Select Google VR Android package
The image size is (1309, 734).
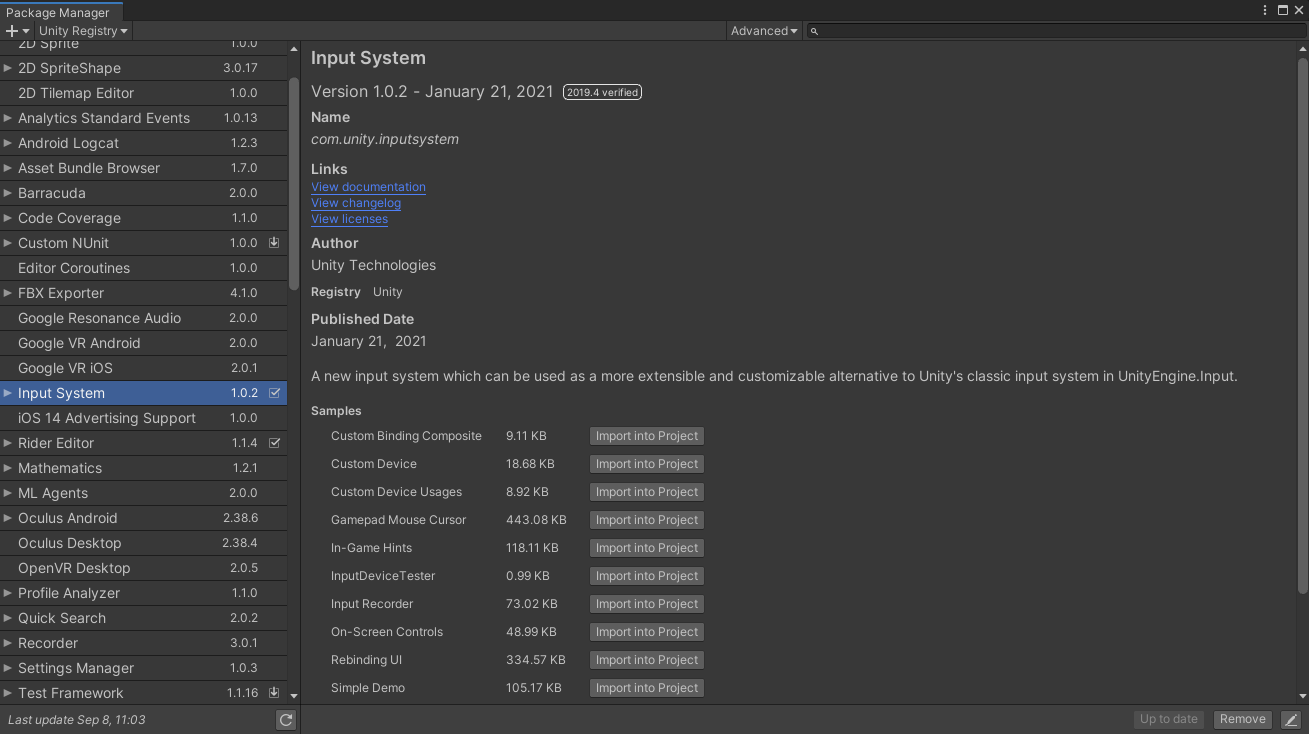pos(143,343)
